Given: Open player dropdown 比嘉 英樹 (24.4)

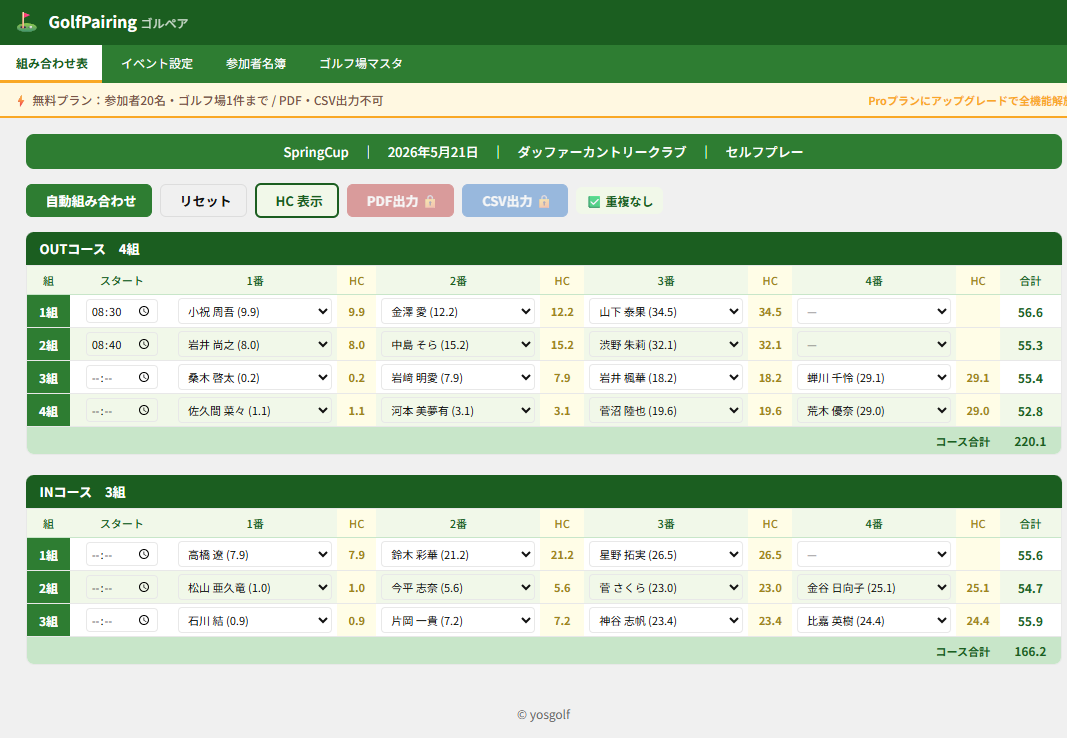Looking at the screenshot, I should click(874, 620).
